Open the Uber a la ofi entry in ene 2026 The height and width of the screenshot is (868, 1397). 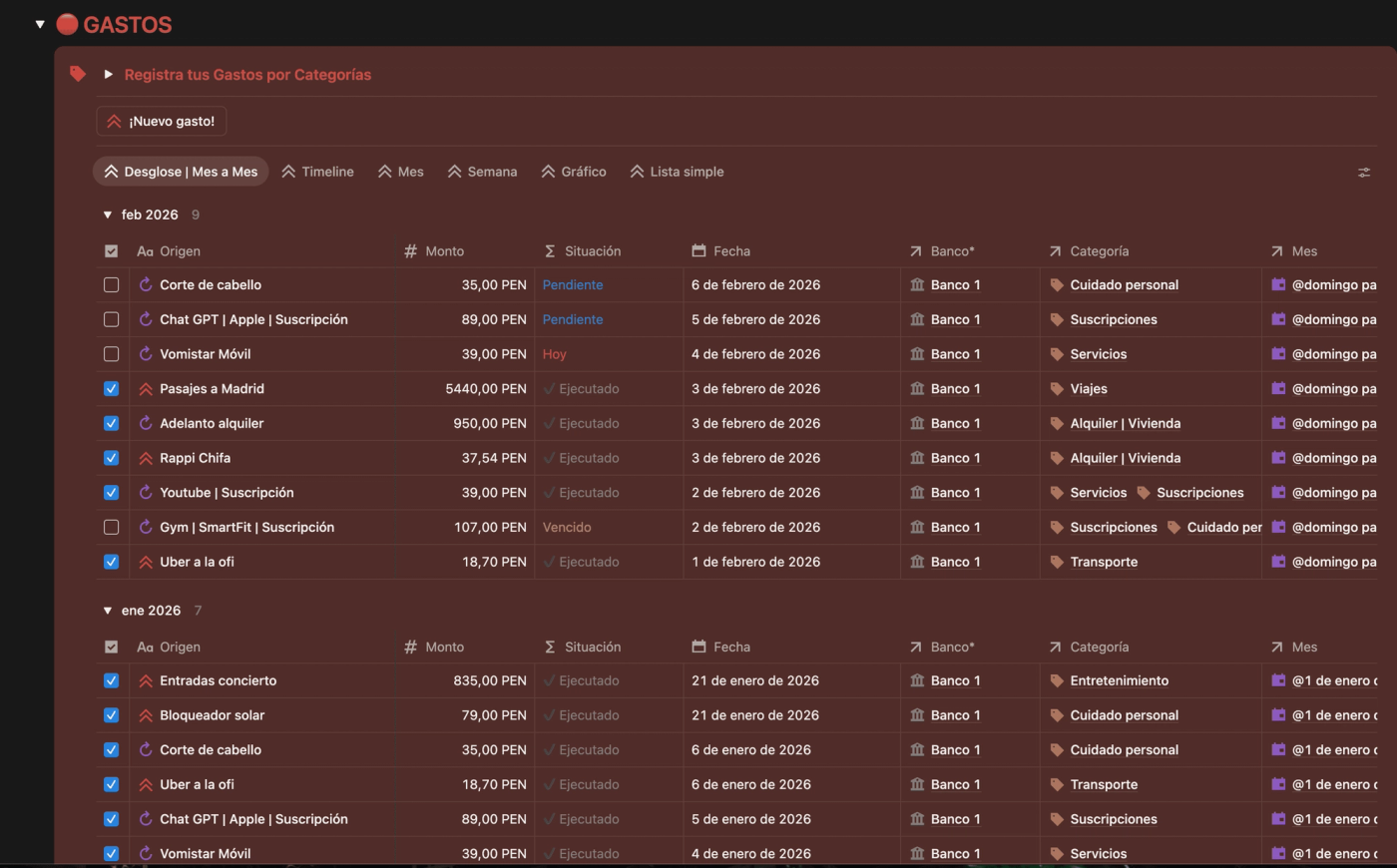click(x=197, y=784)
